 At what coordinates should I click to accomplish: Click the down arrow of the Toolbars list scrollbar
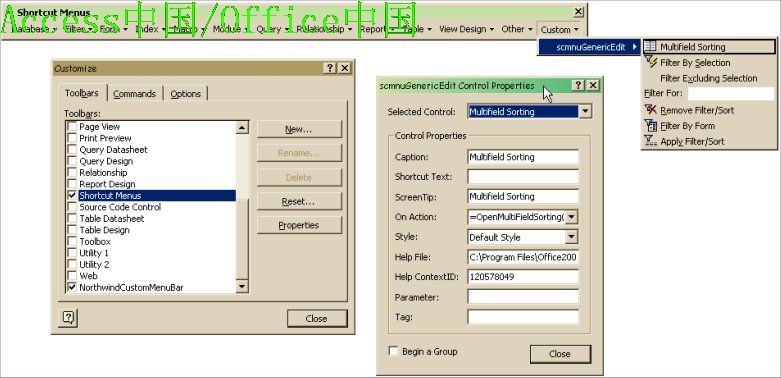point(242,286)
